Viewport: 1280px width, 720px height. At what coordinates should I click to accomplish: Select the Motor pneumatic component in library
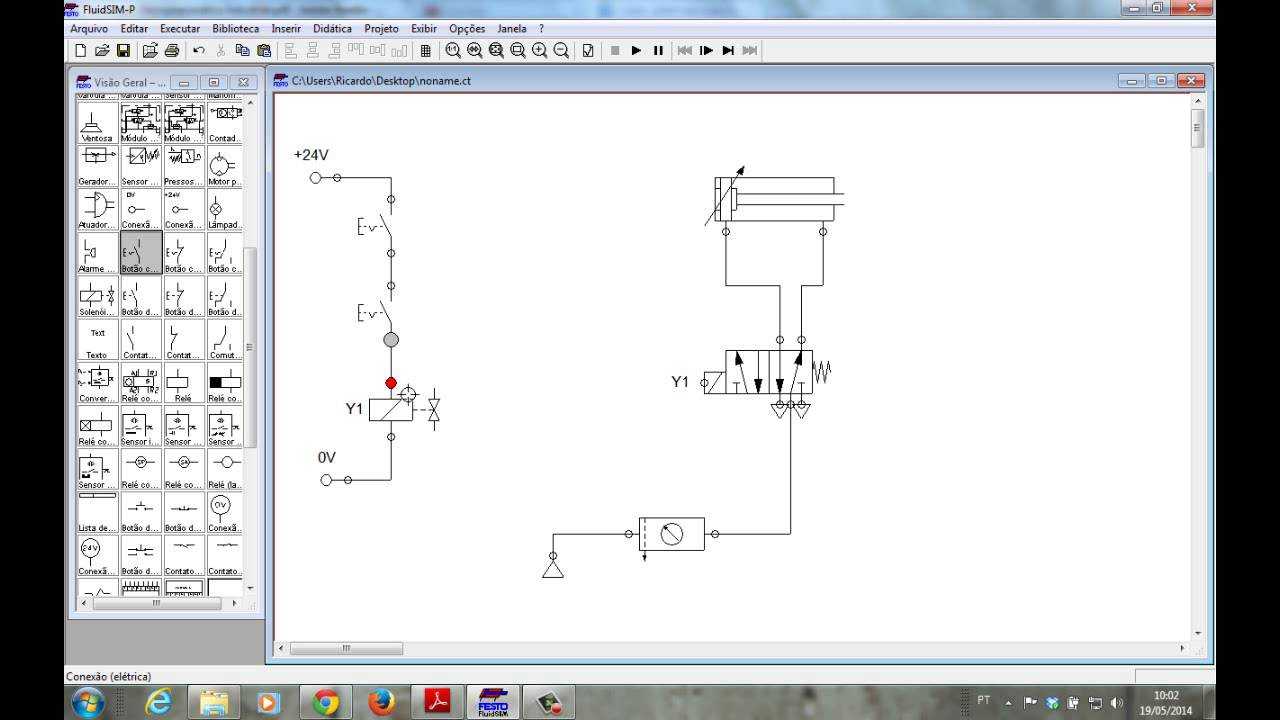(224, 167)
